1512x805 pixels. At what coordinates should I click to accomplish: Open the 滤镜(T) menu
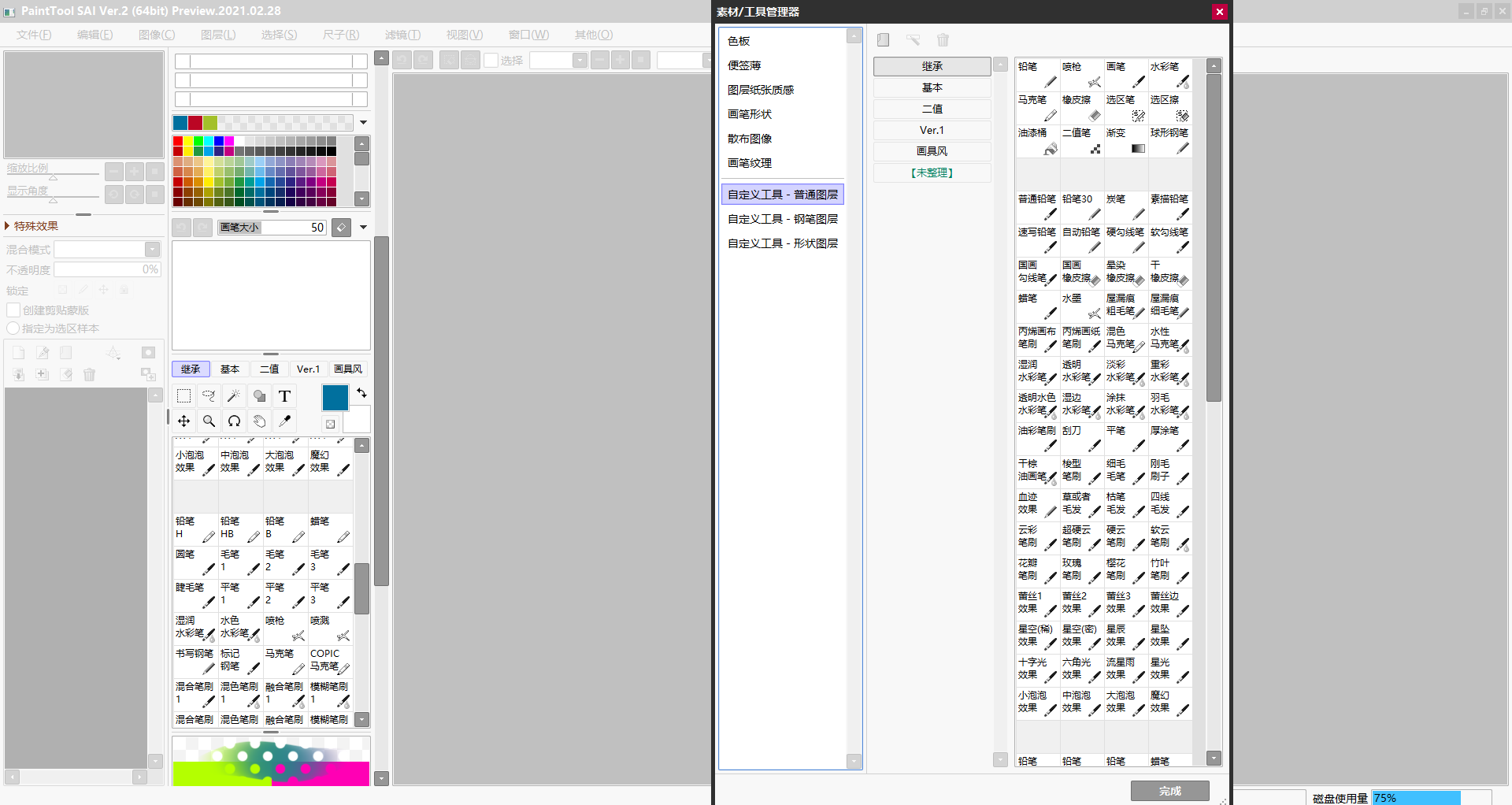[x=402, y=35]
